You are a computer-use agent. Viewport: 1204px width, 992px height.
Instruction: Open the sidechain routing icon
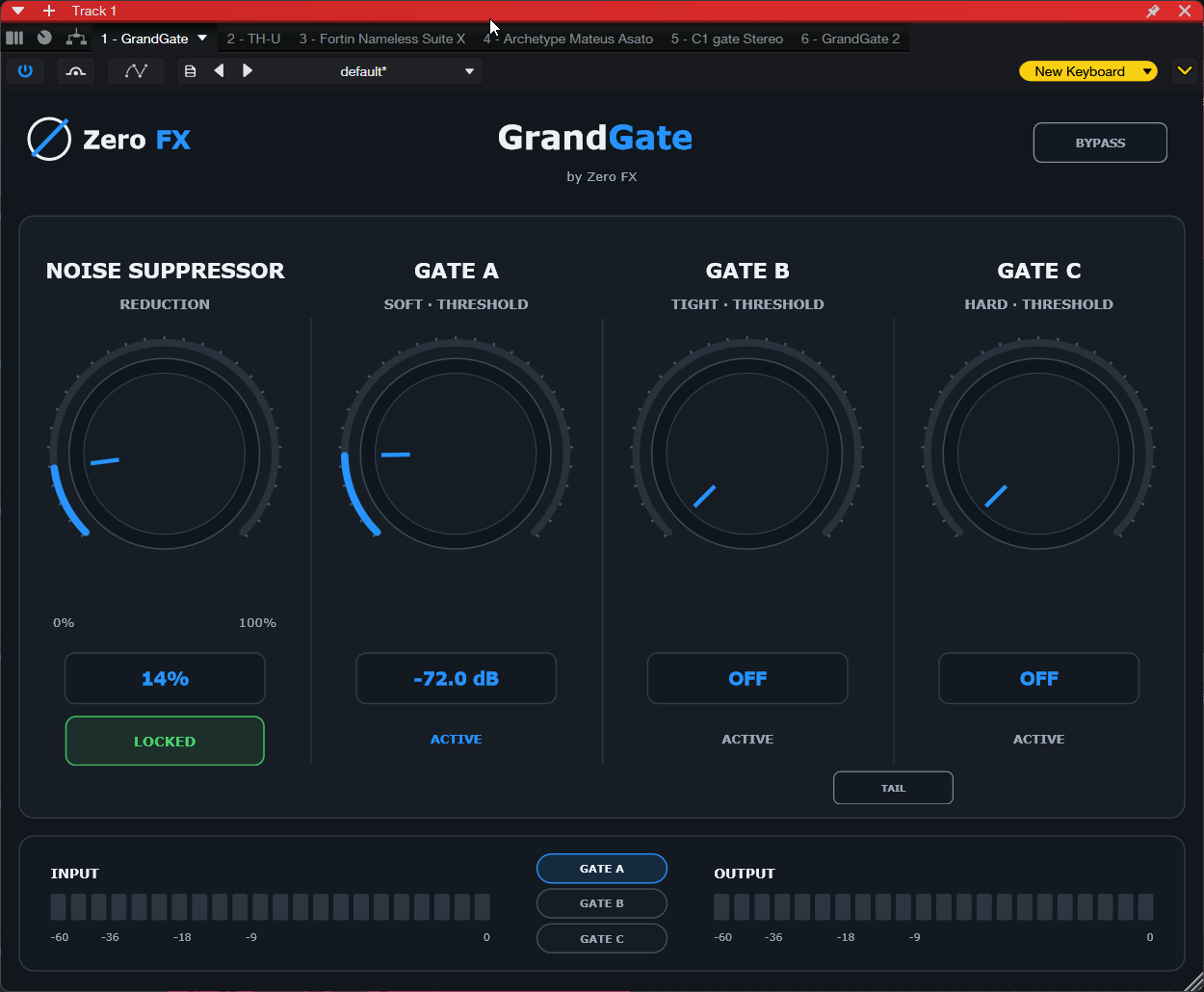pyautogui.click(x=76, y=71)
